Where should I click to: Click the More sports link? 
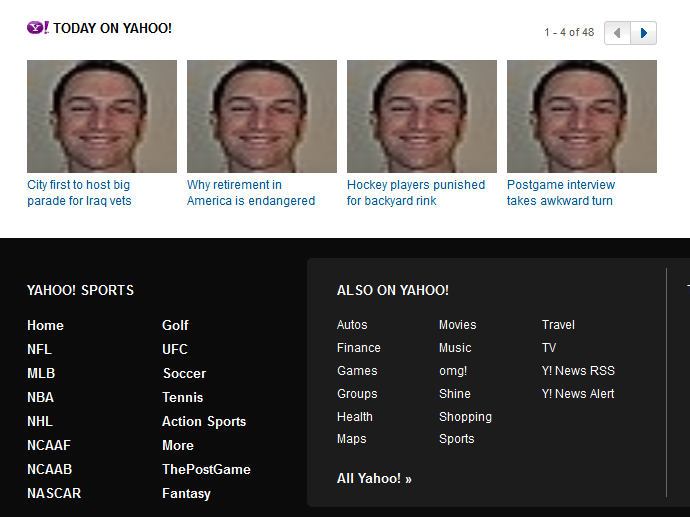coord(178,445)
